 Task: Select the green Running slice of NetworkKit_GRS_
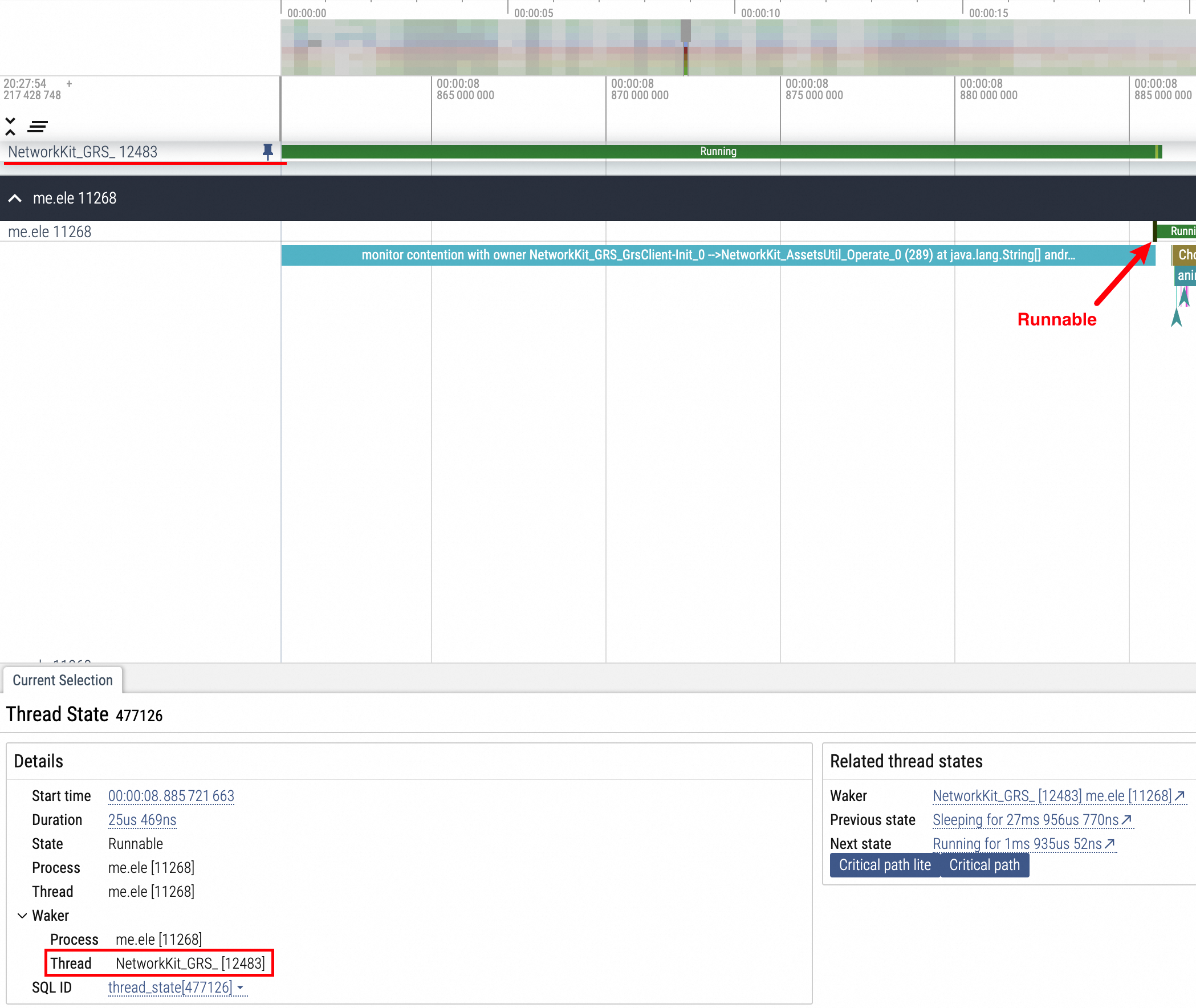[718, 152]
